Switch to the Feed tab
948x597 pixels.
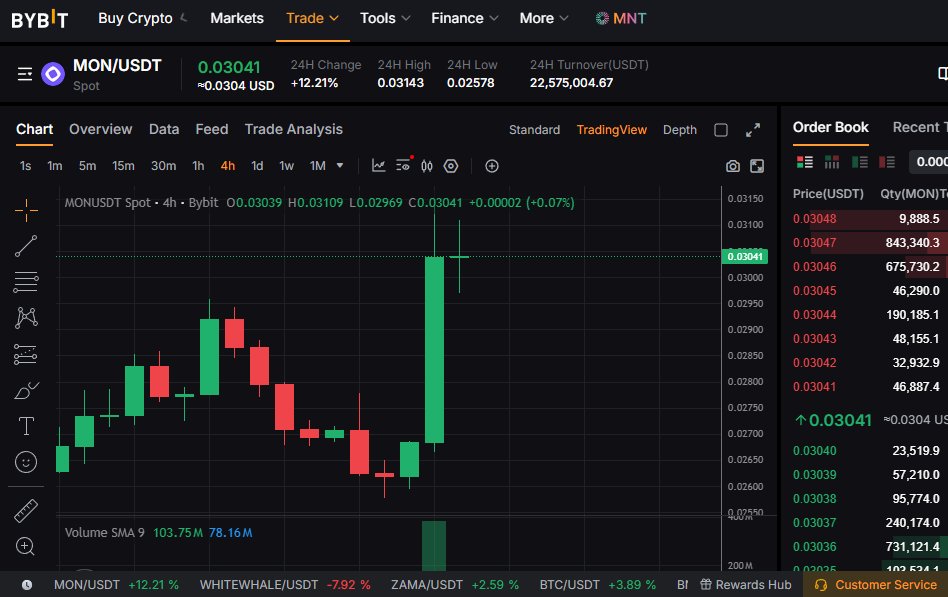click(212, 129)
